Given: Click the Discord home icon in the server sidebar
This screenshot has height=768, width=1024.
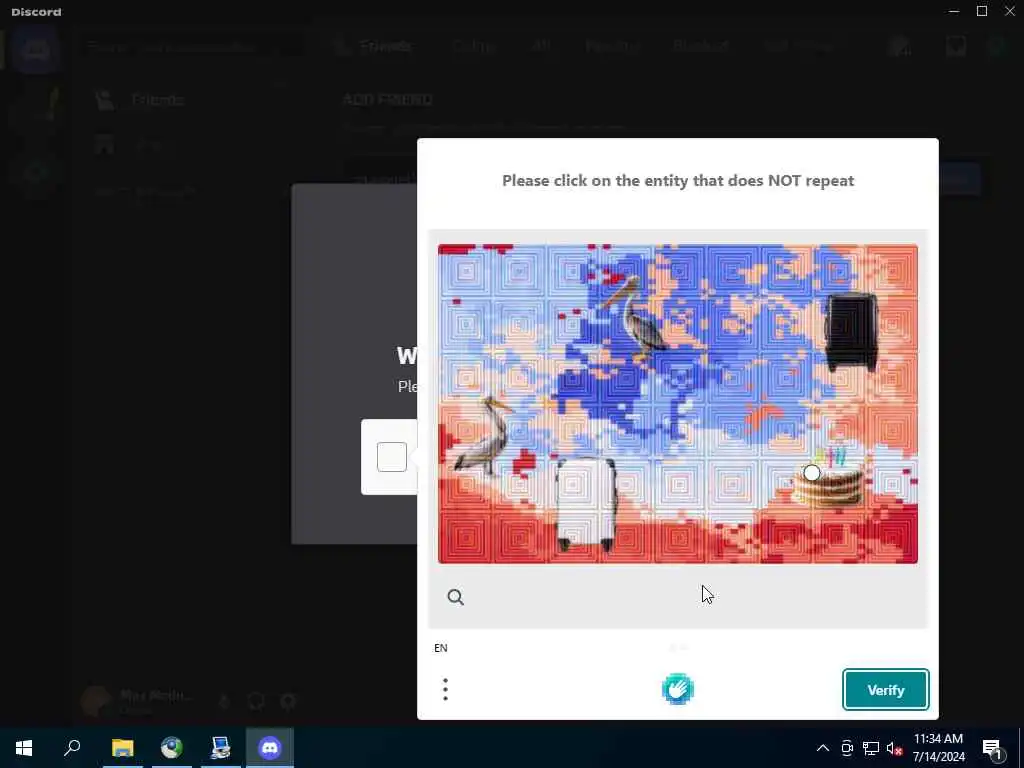Looking at the screenshot, I should (35, 49).
